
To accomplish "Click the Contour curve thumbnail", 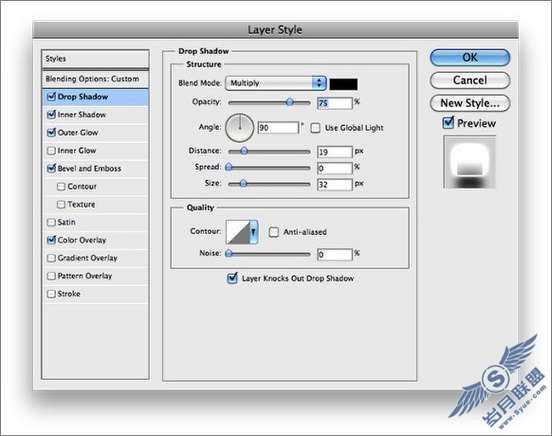I will [x=238, y=232].
